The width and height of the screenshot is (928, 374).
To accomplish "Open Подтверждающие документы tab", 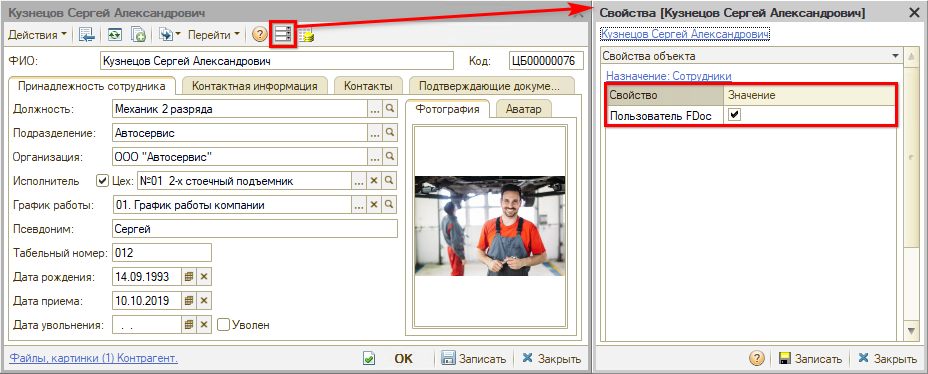I will (492, 86).
